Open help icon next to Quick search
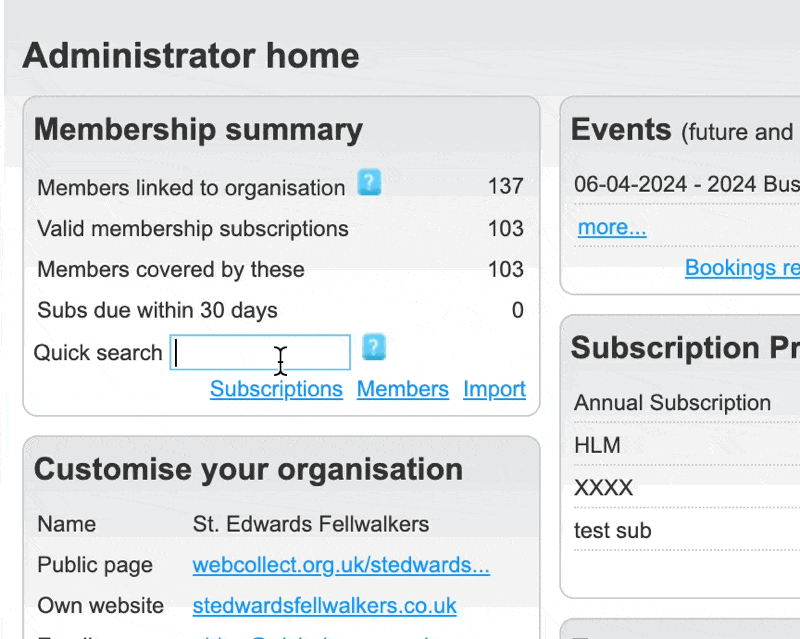800x639 pixels. click(374, 347)
